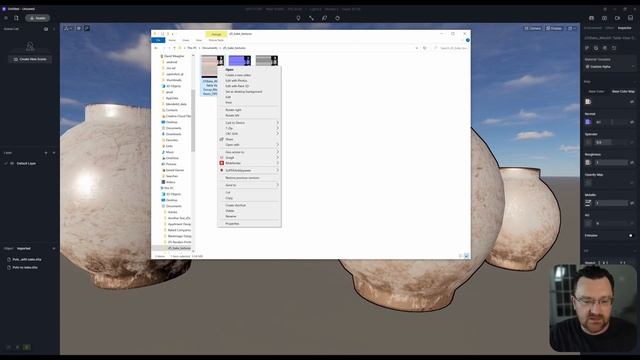
Task: Expand the 7-Zip submenu arrow
Action: tap(278, 128)
